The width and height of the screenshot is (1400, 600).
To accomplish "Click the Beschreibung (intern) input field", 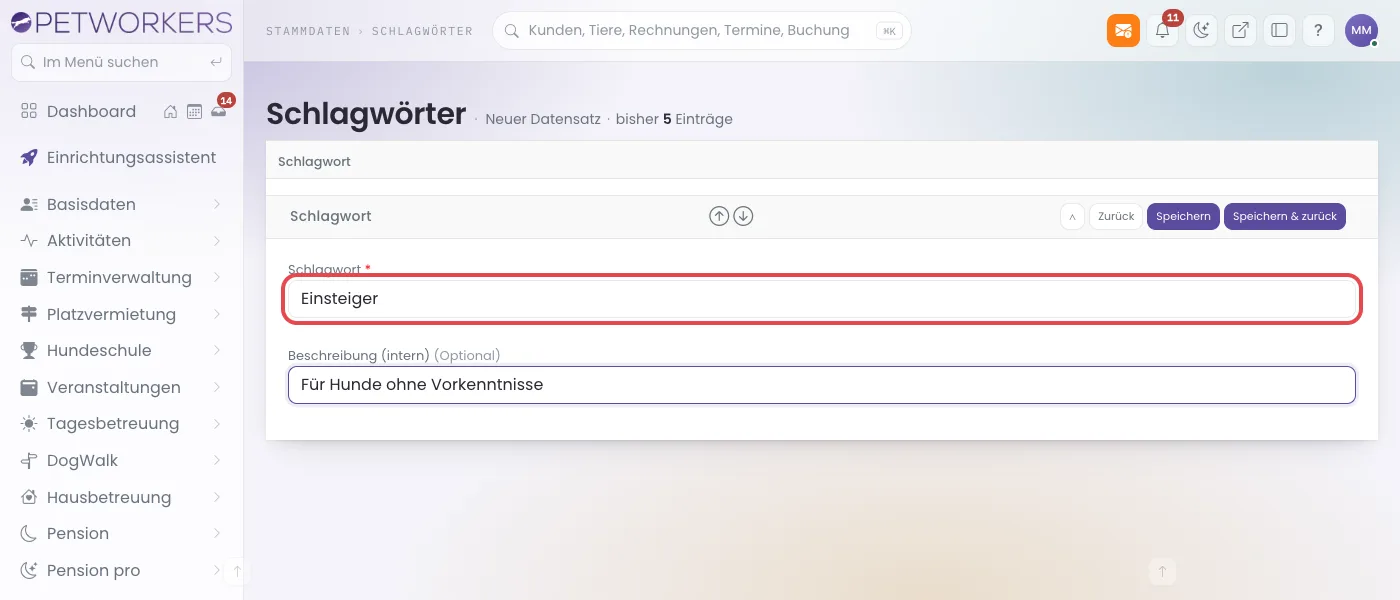I will (x=821, y=385).
